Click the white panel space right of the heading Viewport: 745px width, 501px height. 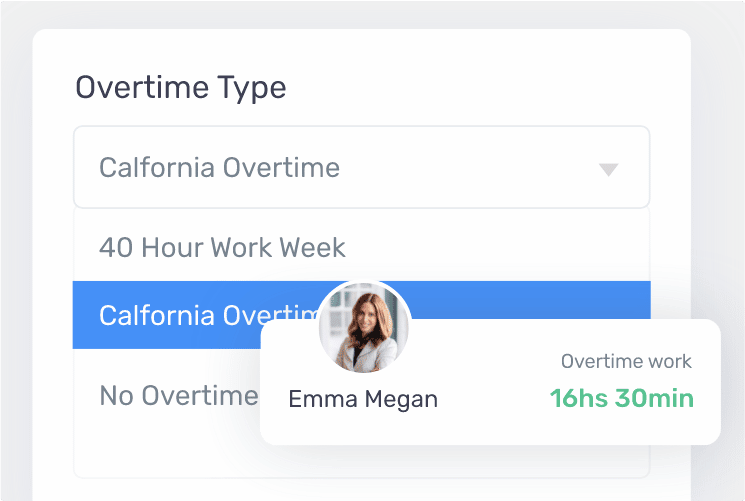point(475,87)
